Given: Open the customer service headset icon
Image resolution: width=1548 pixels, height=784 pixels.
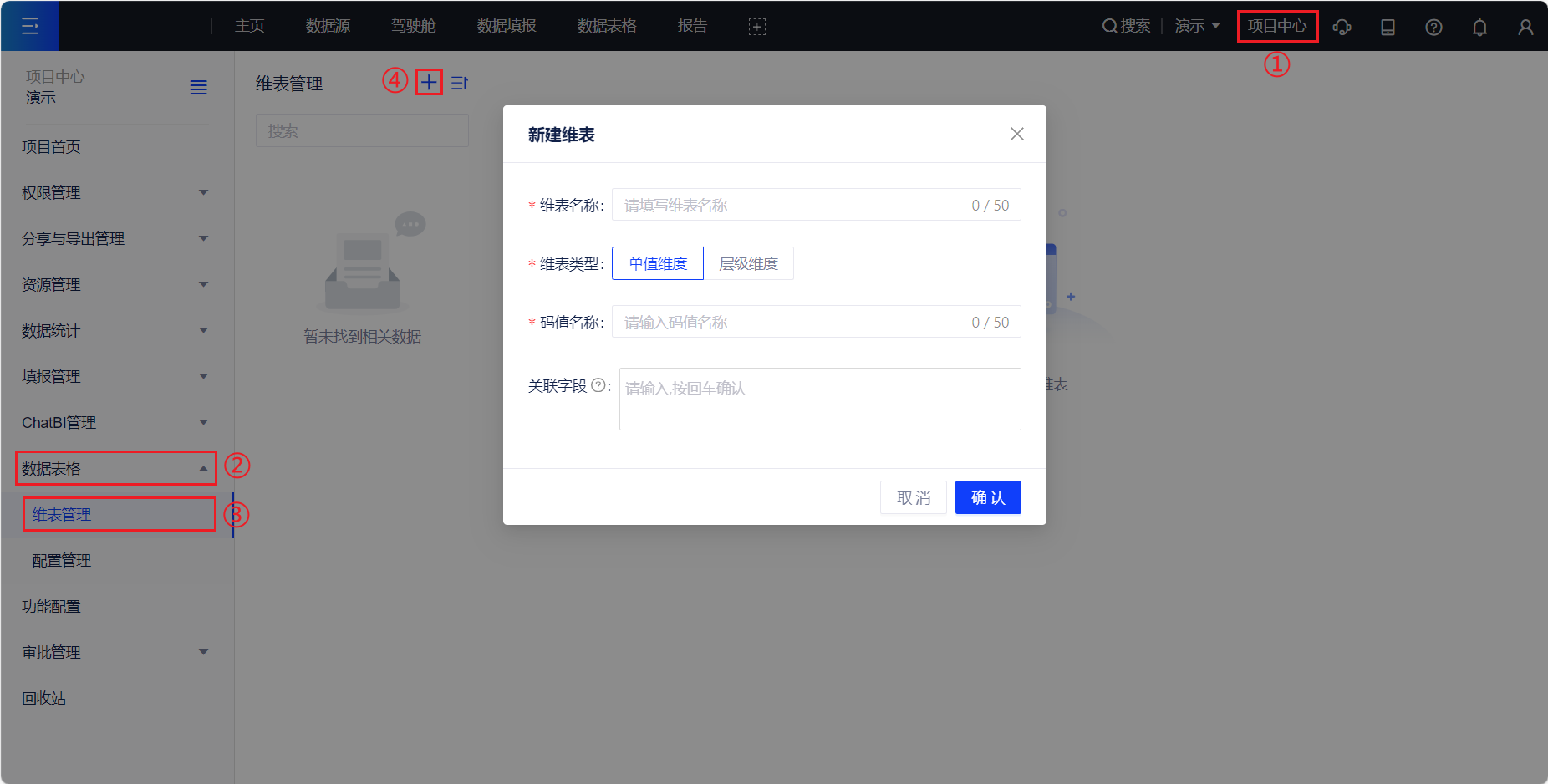Looking at the screenshot, I should click(1342, 27).
